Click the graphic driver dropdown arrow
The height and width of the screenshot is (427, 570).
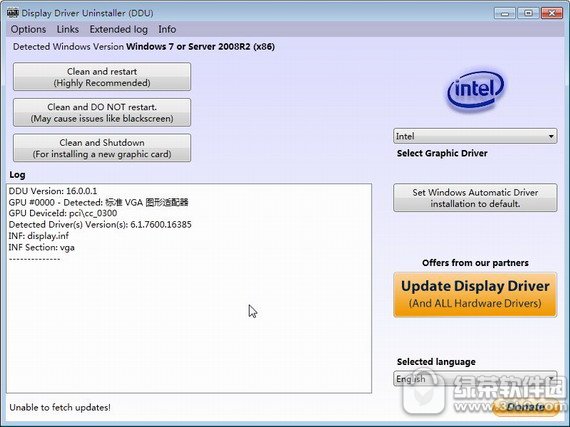coord(551,136)
